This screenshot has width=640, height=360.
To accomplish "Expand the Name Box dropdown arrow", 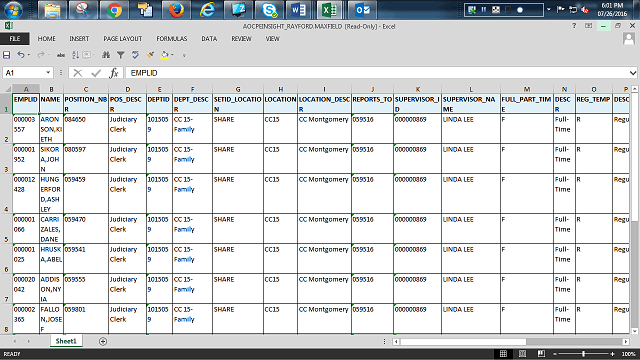I will pyautogui.click(x=48, y=73).
